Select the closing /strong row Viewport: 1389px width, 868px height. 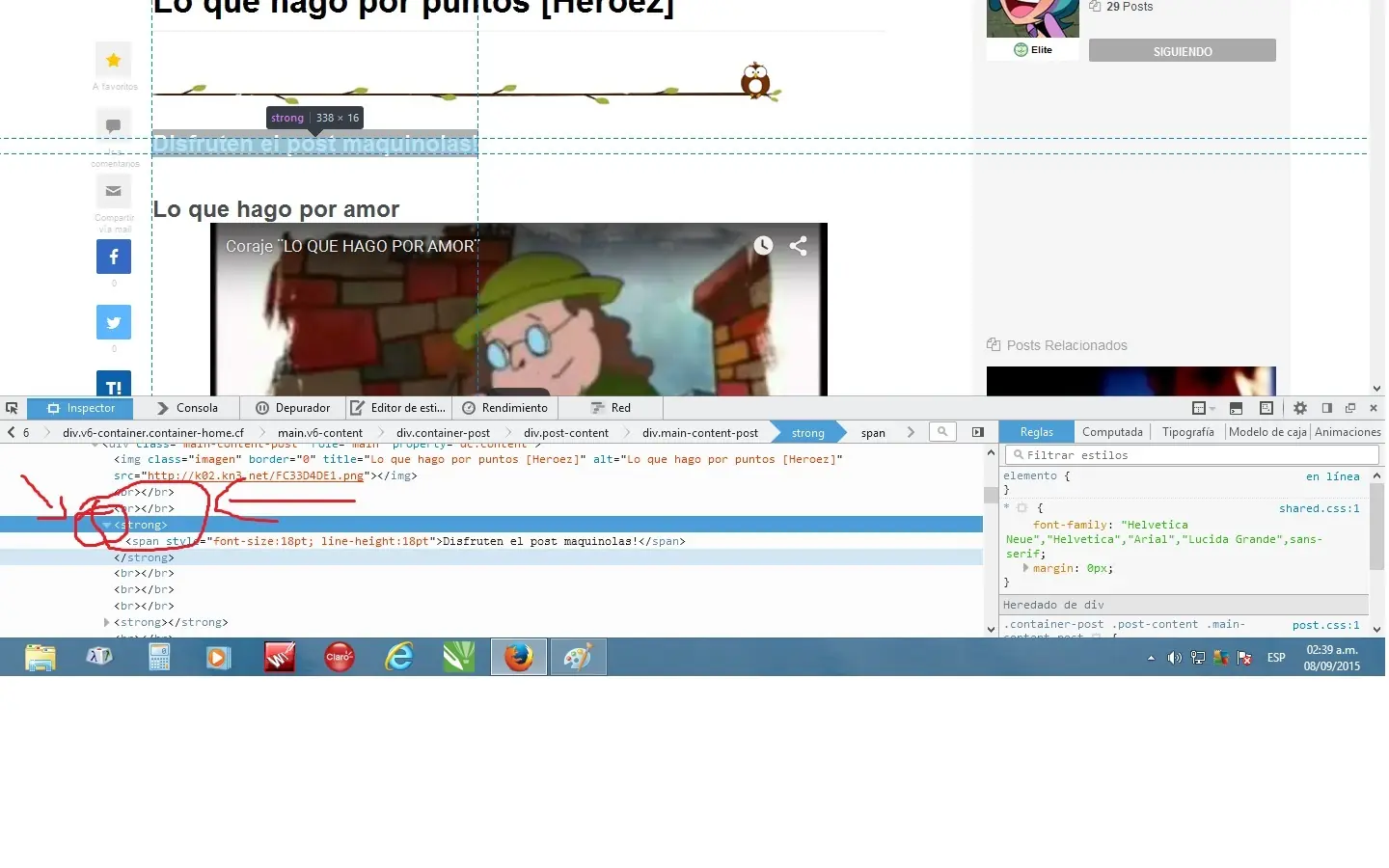click(492, 557)
